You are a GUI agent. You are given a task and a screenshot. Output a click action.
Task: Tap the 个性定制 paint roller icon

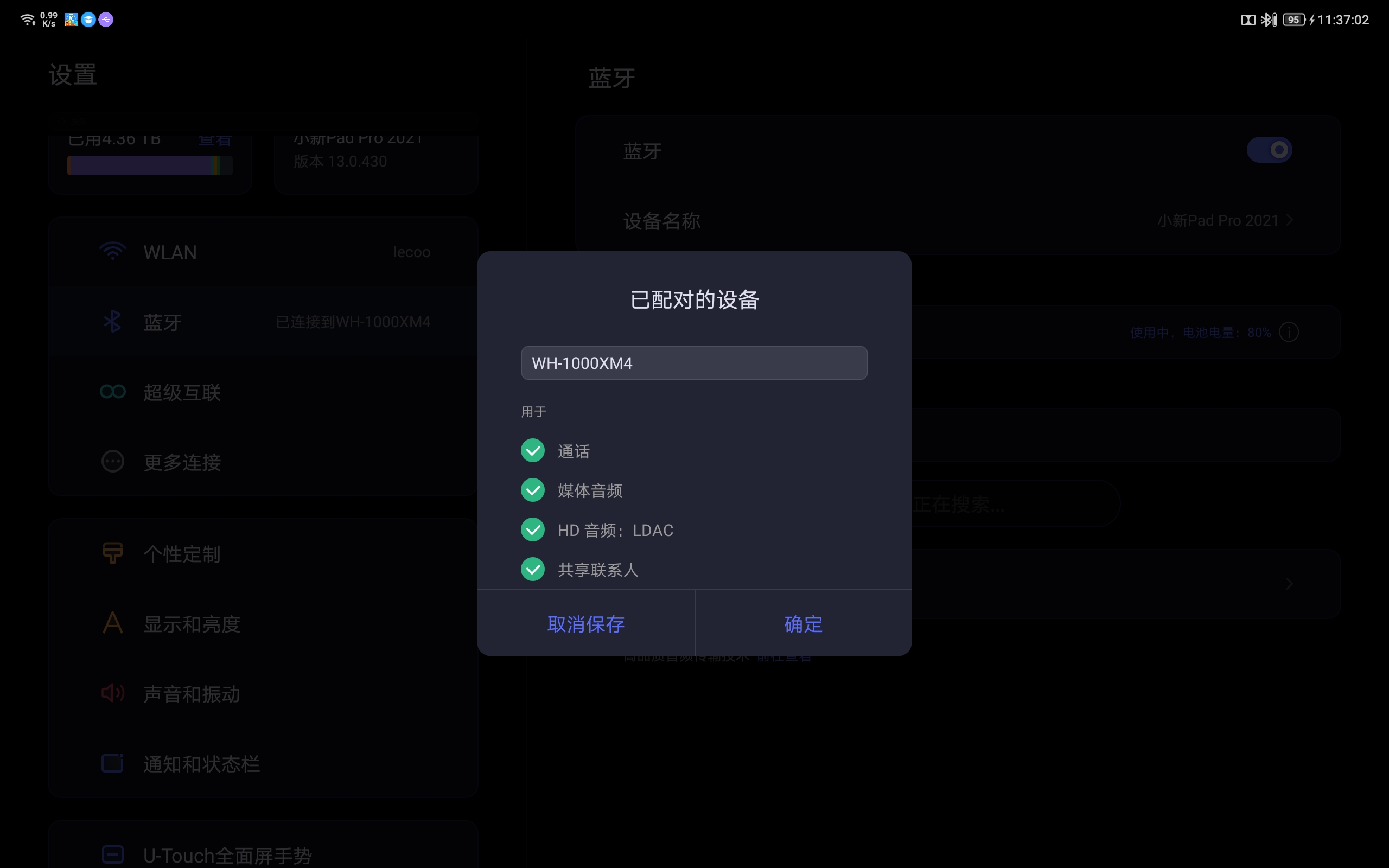coord(112,553)
